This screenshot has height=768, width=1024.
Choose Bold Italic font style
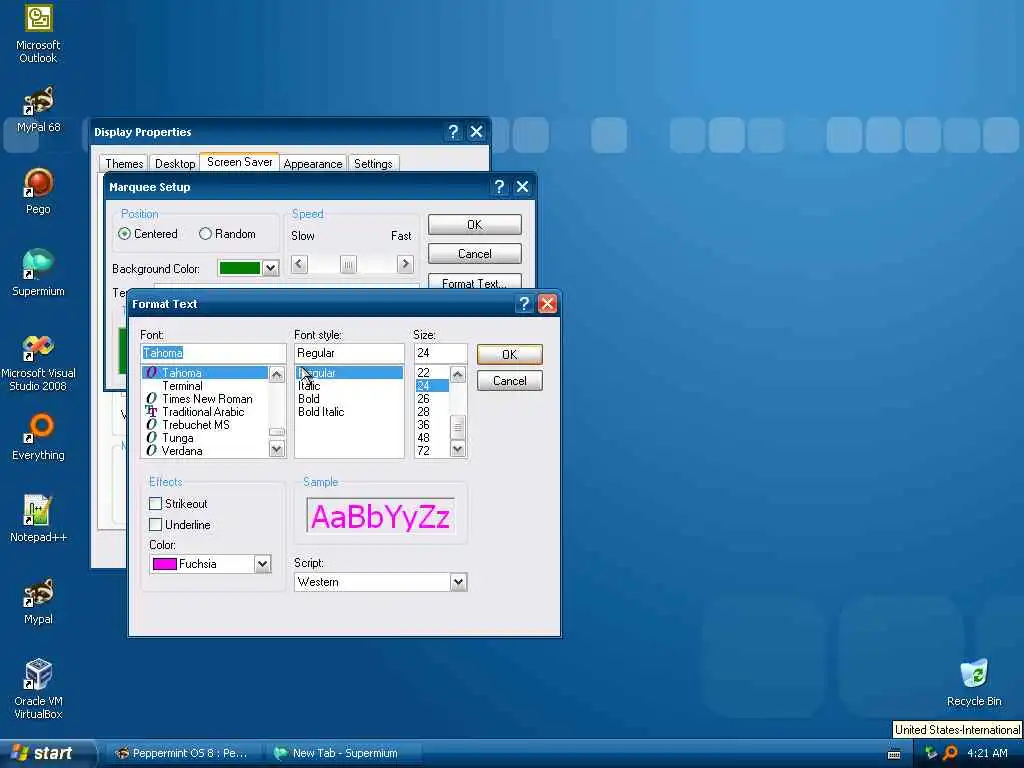[x=321, y=412]
